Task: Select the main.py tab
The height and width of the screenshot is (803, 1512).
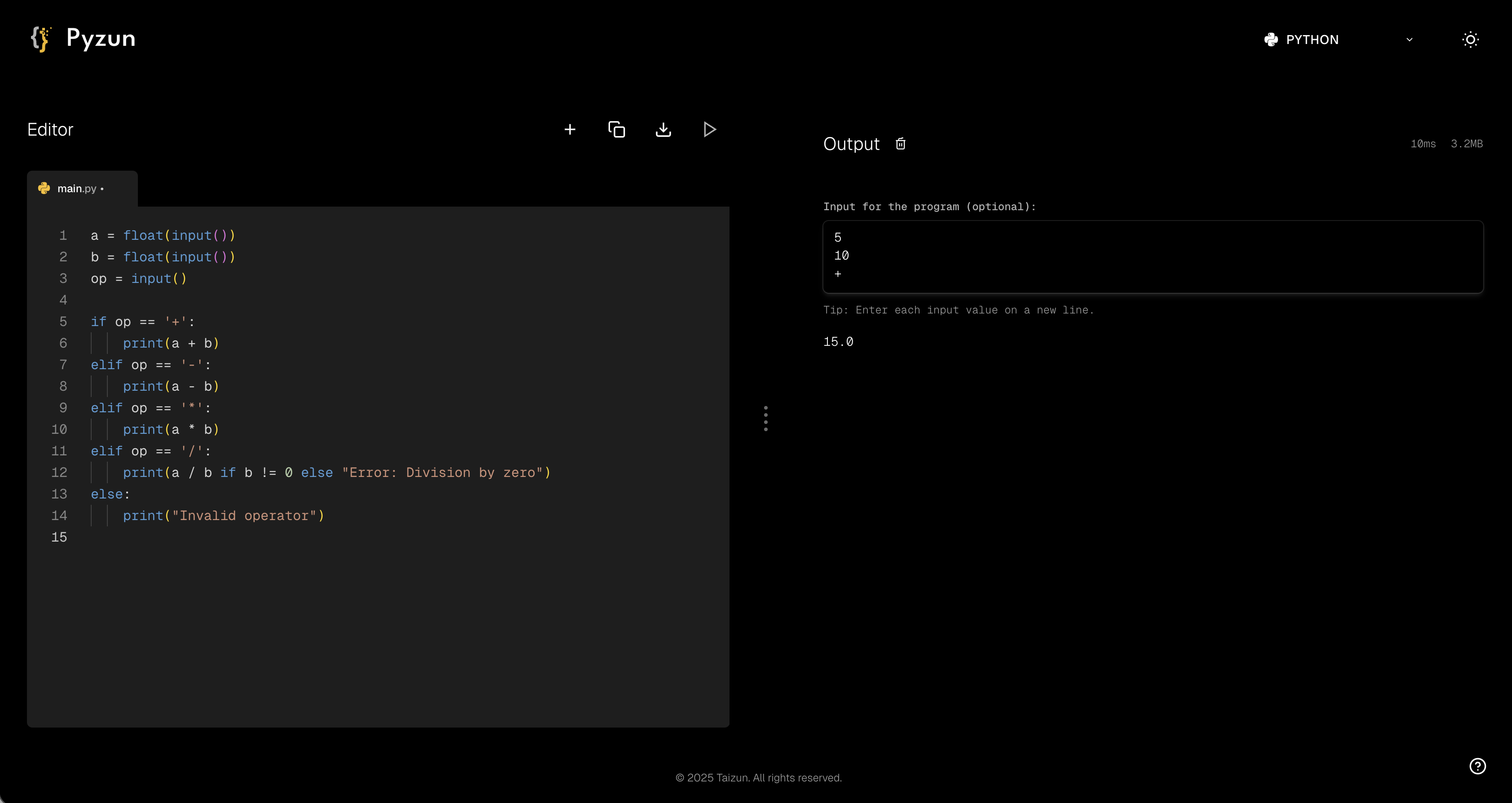Action: tap(77, 189)
